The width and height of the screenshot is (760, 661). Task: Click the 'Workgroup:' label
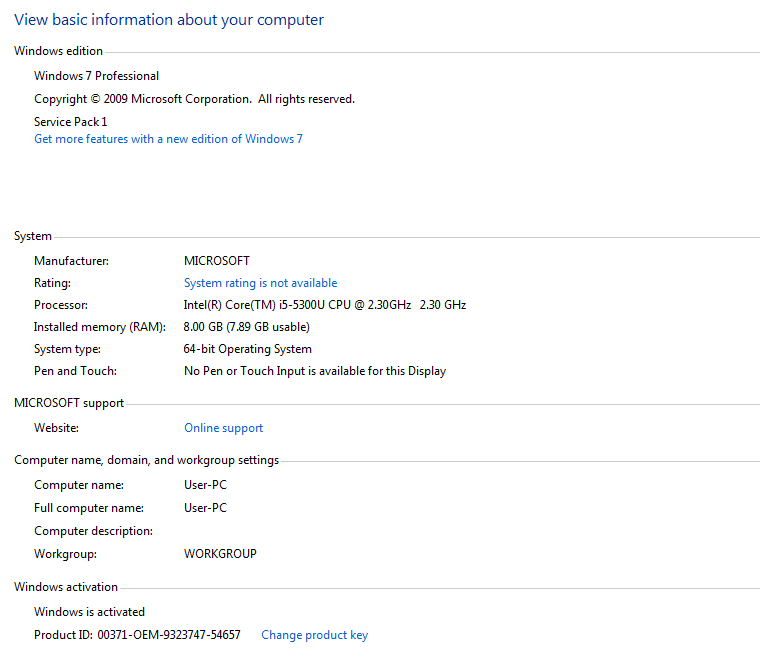tap(65, 554)
